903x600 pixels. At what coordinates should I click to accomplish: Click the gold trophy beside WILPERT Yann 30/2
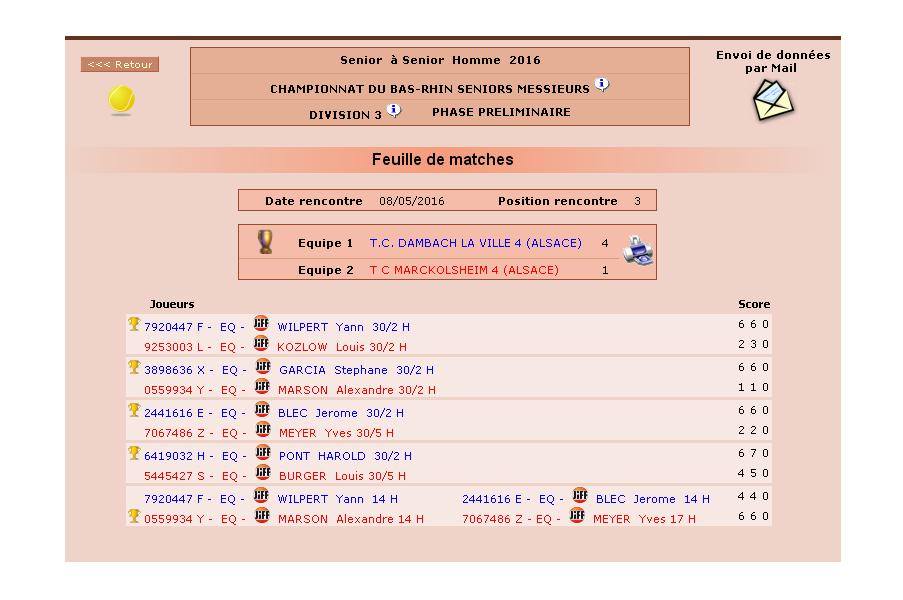tap(134, 324)
